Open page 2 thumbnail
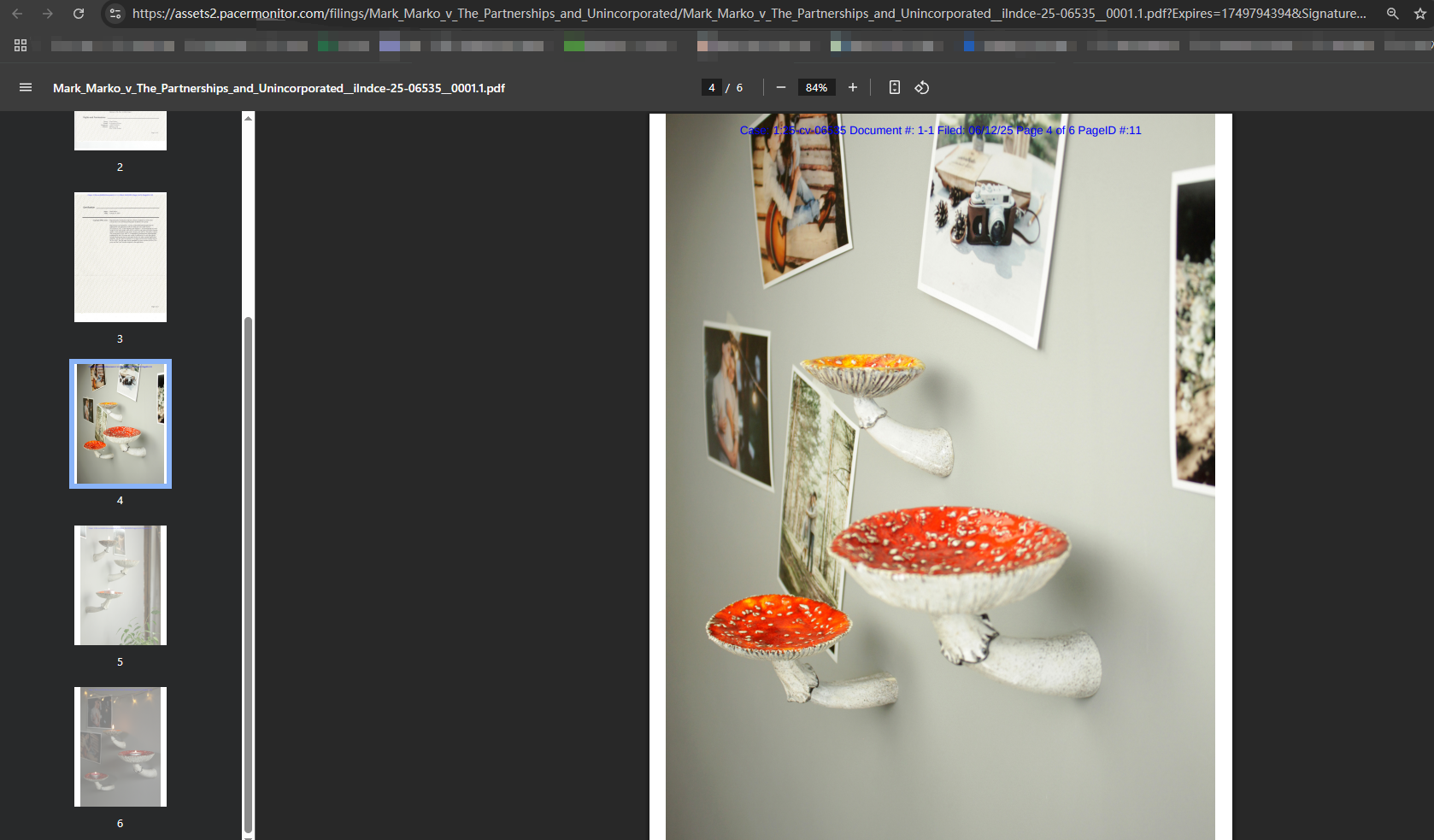Viewport: 1434px width, 840px height. click(x=120, y=131)
